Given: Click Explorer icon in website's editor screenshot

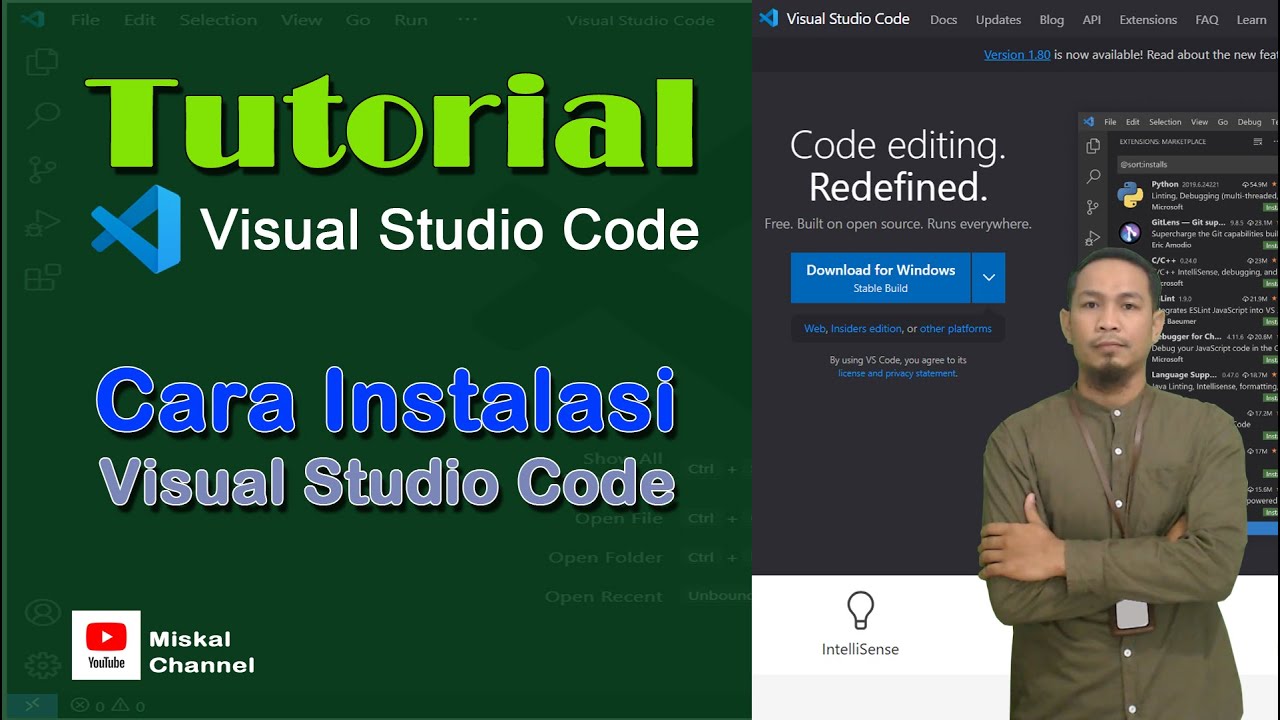Looking at the screenshot, I should point(1093,147).
